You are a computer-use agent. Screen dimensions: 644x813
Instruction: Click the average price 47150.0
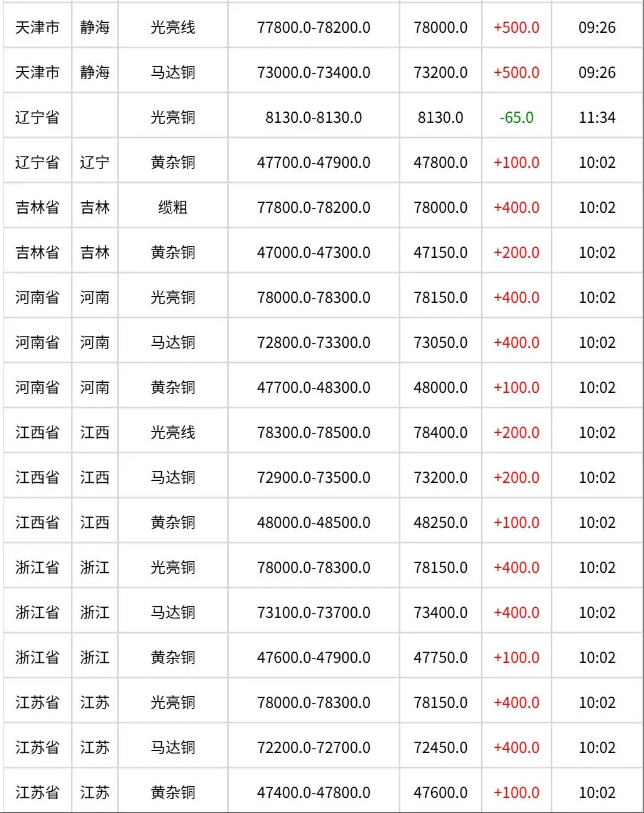[440, 253]
